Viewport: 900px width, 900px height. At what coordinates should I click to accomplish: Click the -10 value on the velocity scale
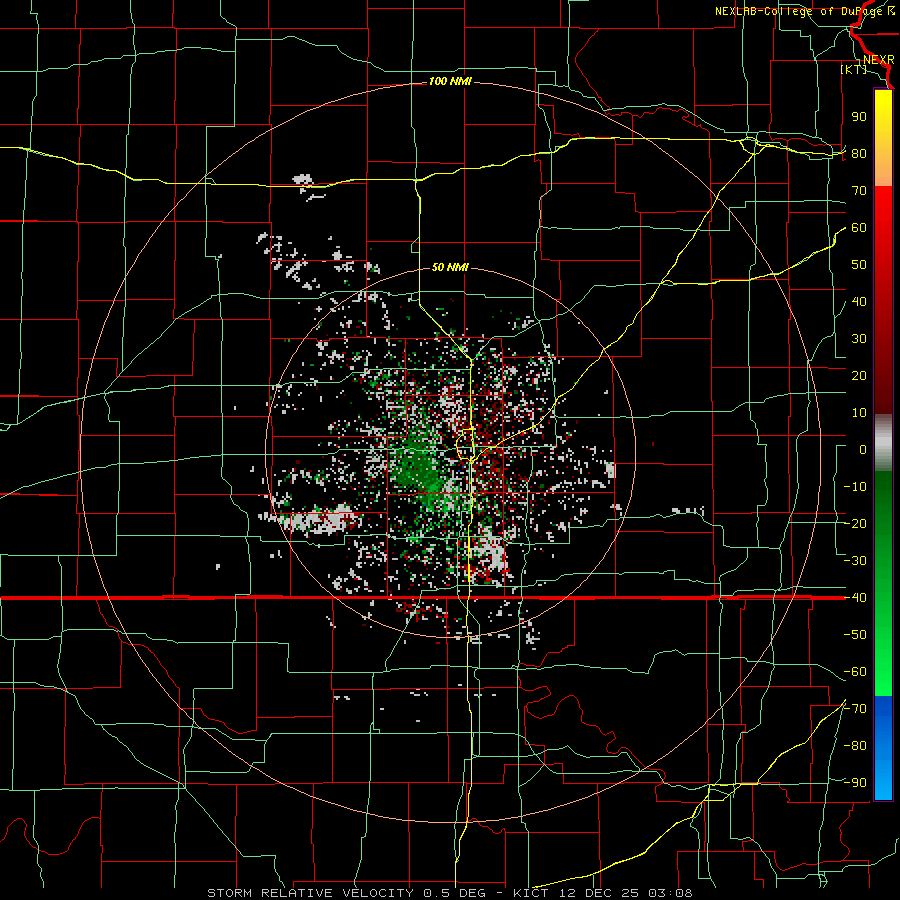(x=855, y=487)
